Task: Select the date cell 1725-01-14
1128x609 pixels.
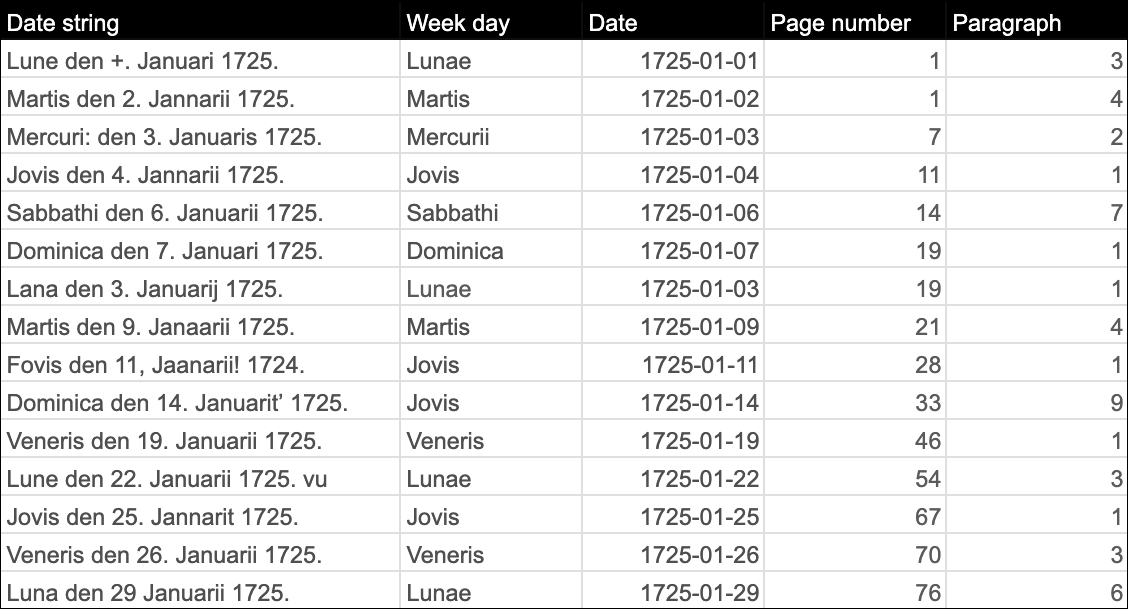Action: tap(673, 403)
